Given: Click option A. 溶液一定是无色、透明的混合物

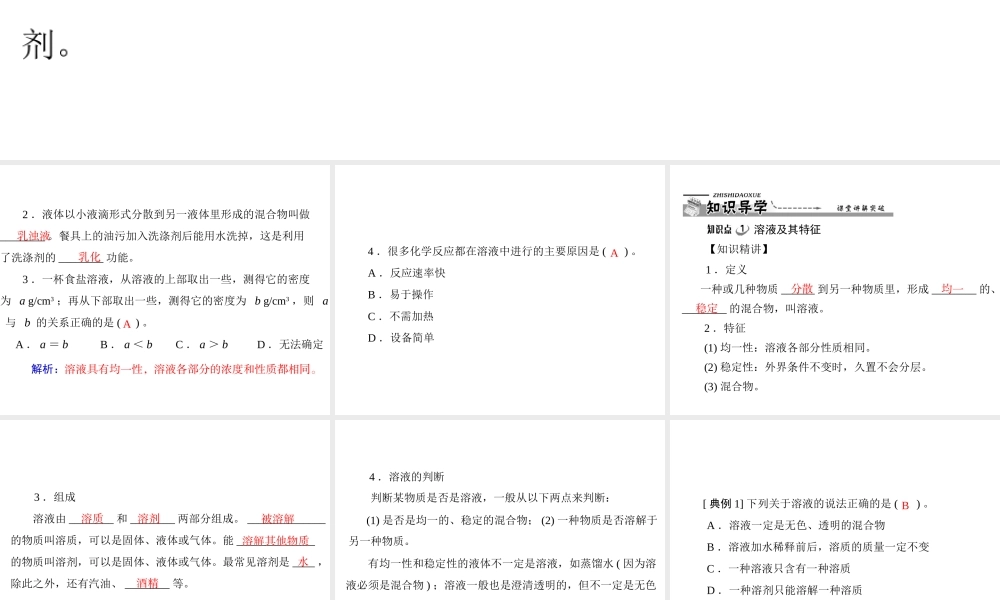Looking at the screenshot, I should click(796, 525).
